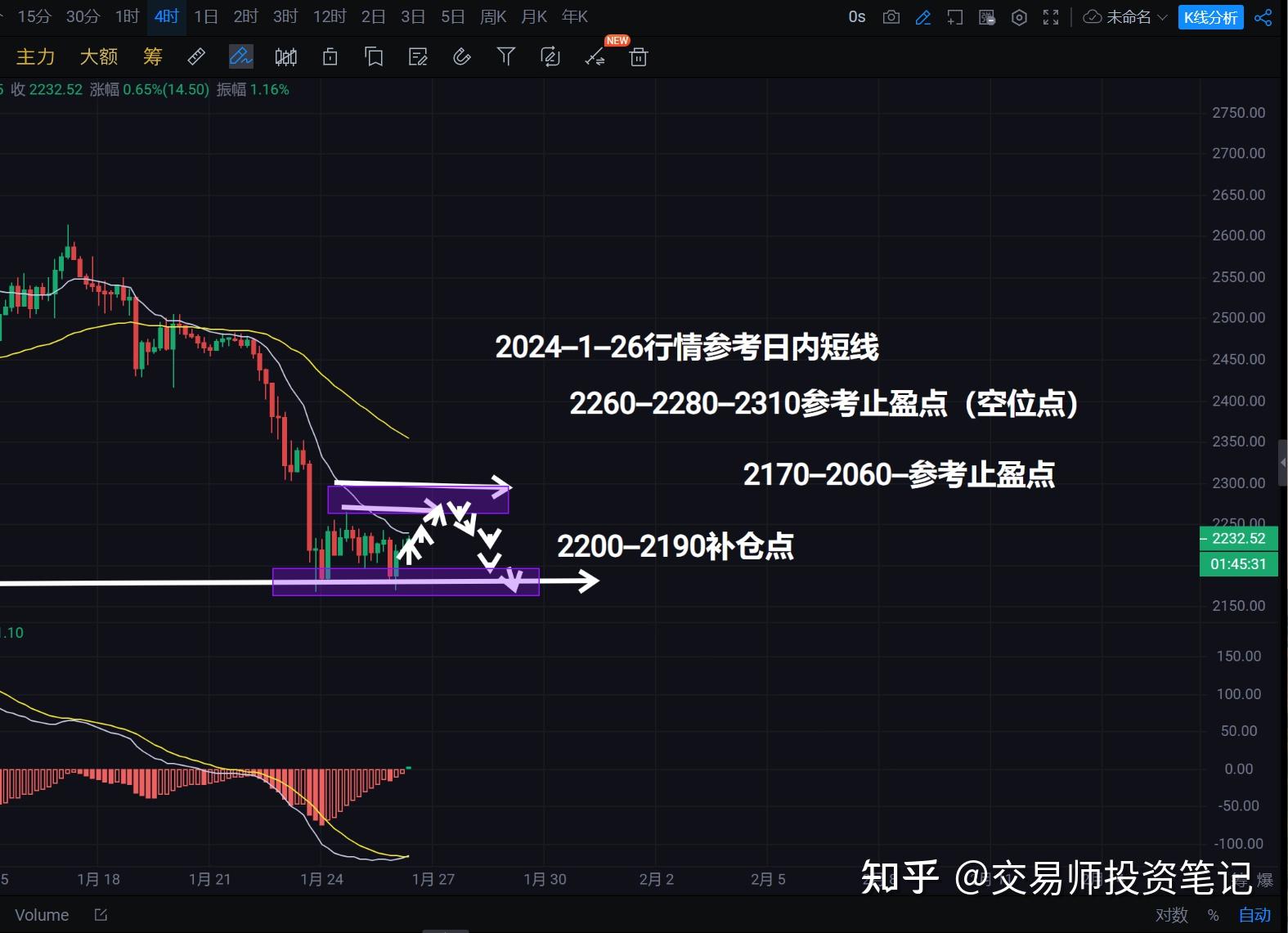The width and height of the screenshot is (1288, 933).
Task: Take a chart screenshot with camera icon
Action: coord(891,17)
